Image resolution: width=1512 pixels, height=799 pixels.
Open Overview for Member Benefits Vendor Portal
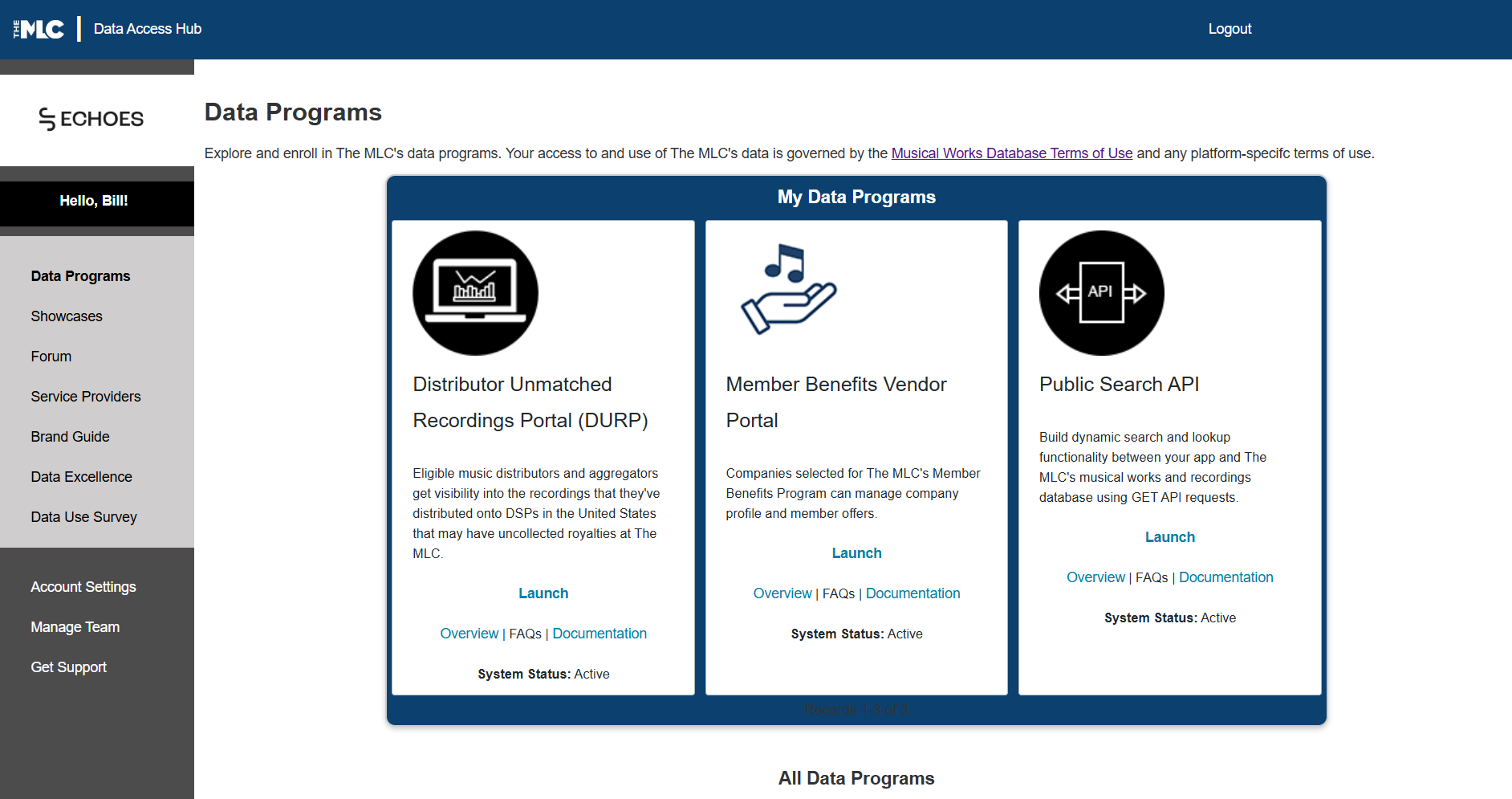782,593
